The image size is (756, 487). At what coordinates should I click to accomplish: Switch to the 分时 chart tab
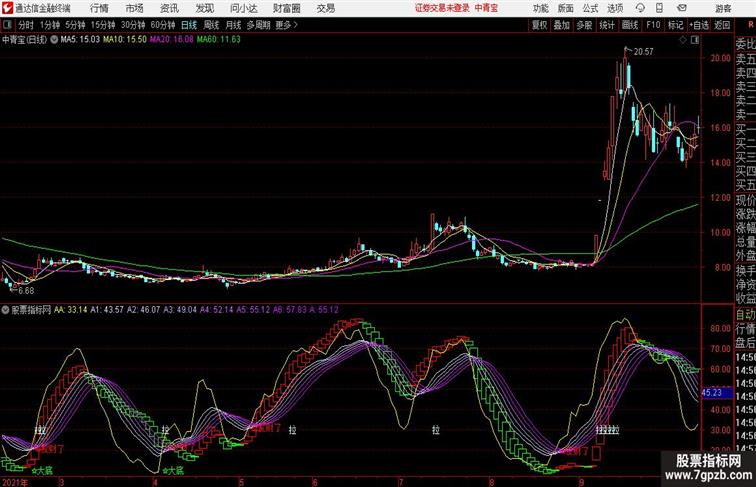coord(26,25)
